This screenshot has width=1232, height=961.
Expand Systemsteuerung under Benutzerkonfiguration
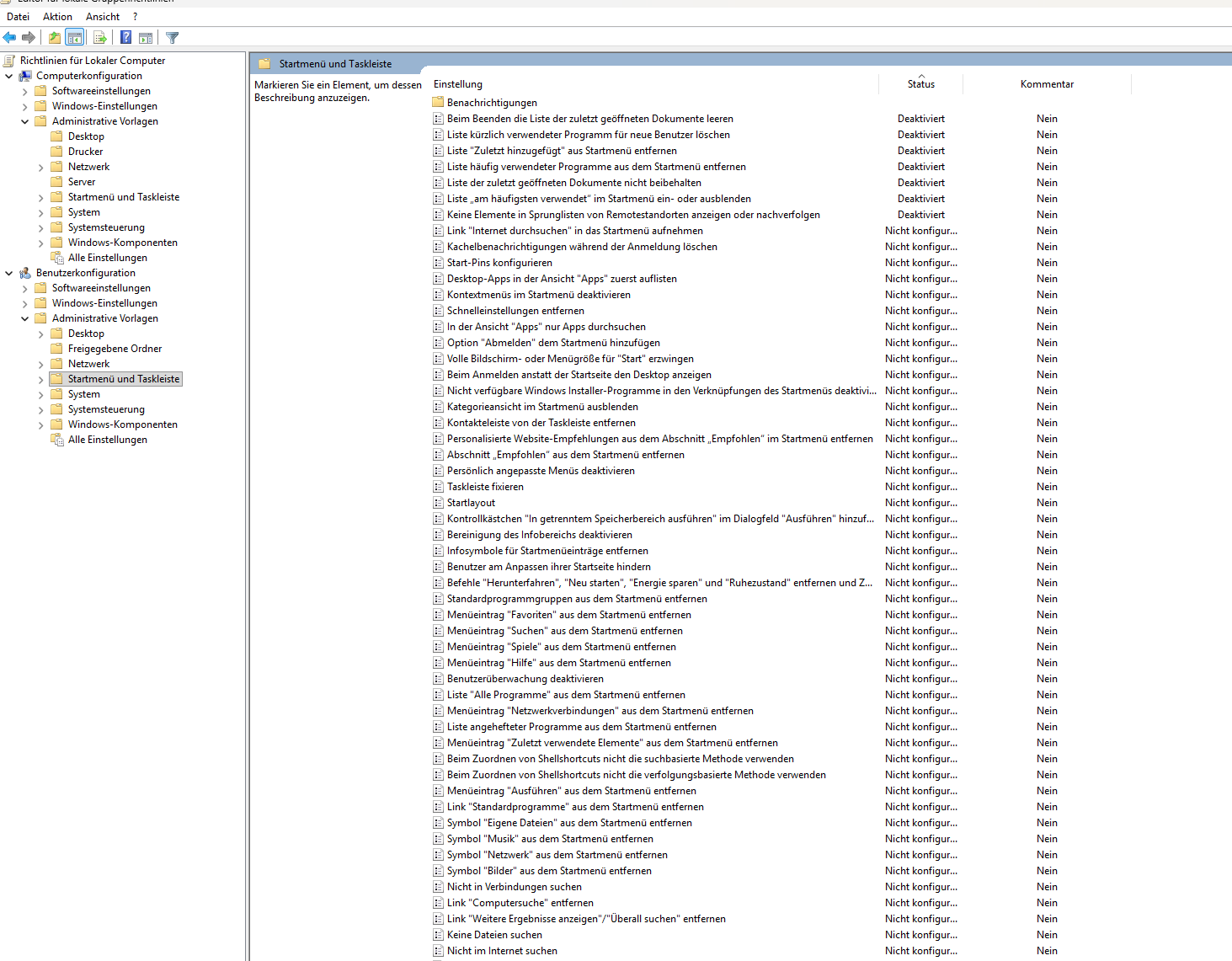(x=40, y=409)
